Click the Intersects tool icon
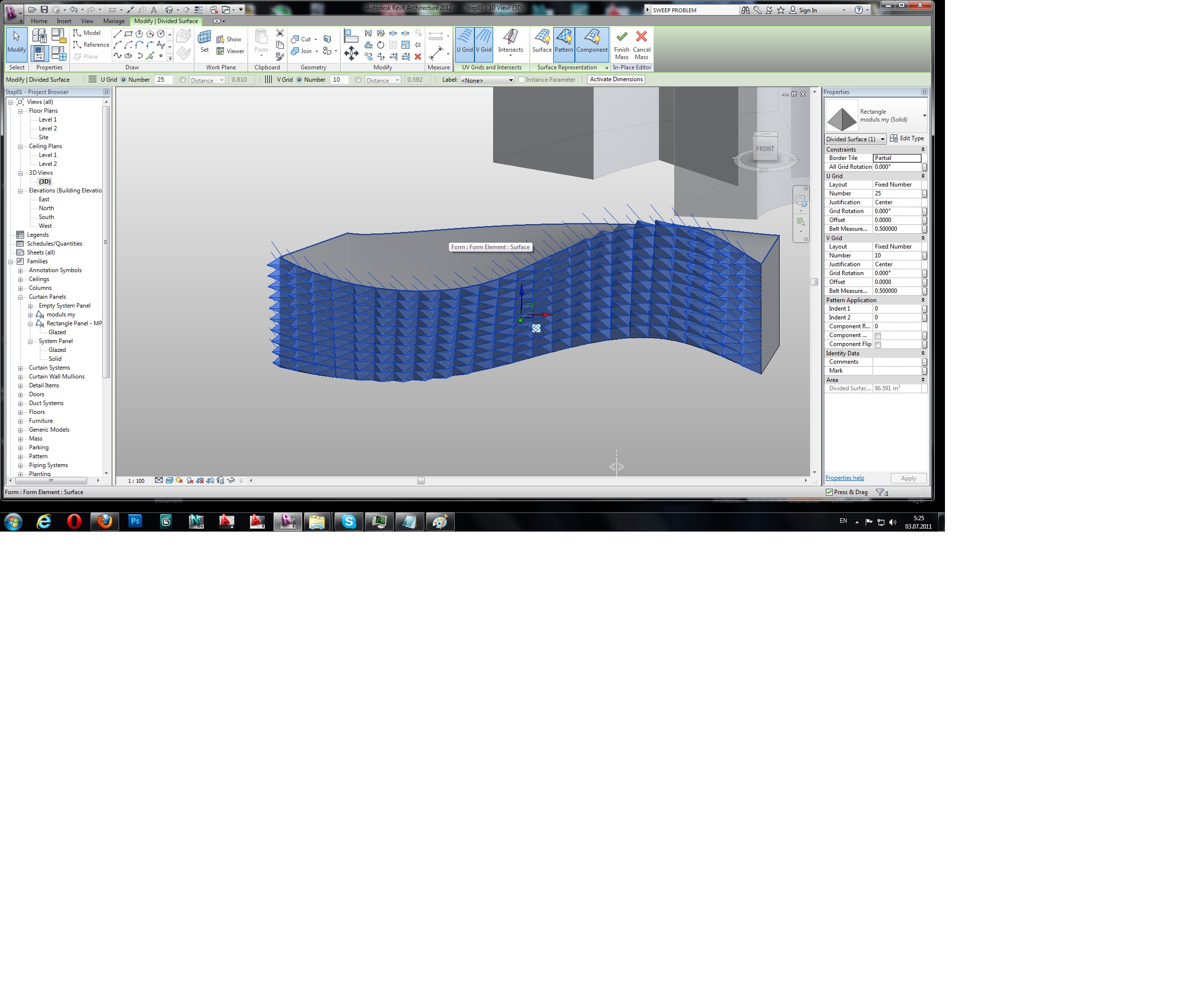The height and width of the screenshot is (1008, 1193). pyautogui.click(x=510, y=38)
